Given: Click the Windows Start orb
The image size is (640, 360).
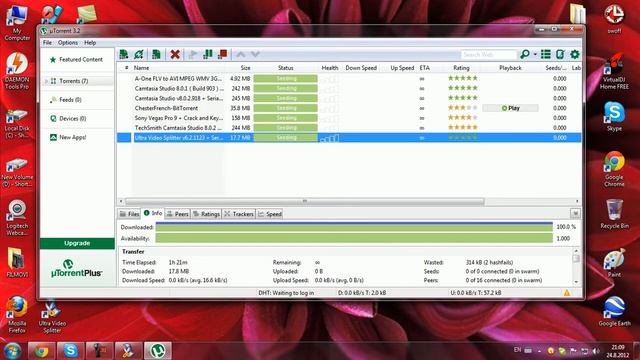Looking at the screenshot, I should point(12,351).
